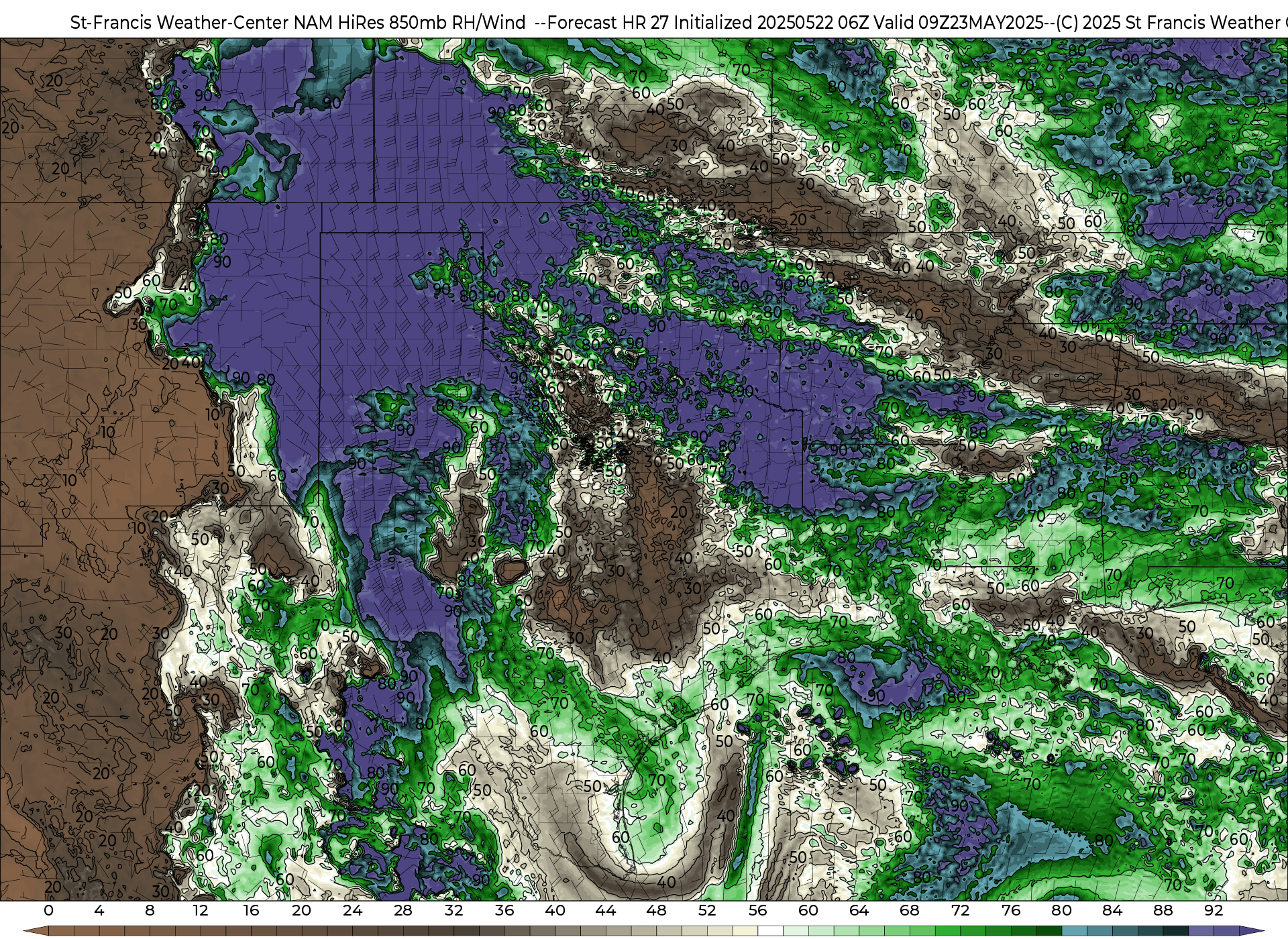Click the colorbar tick label "12"
Screen dimensions: 1288x939
(201, 911)
